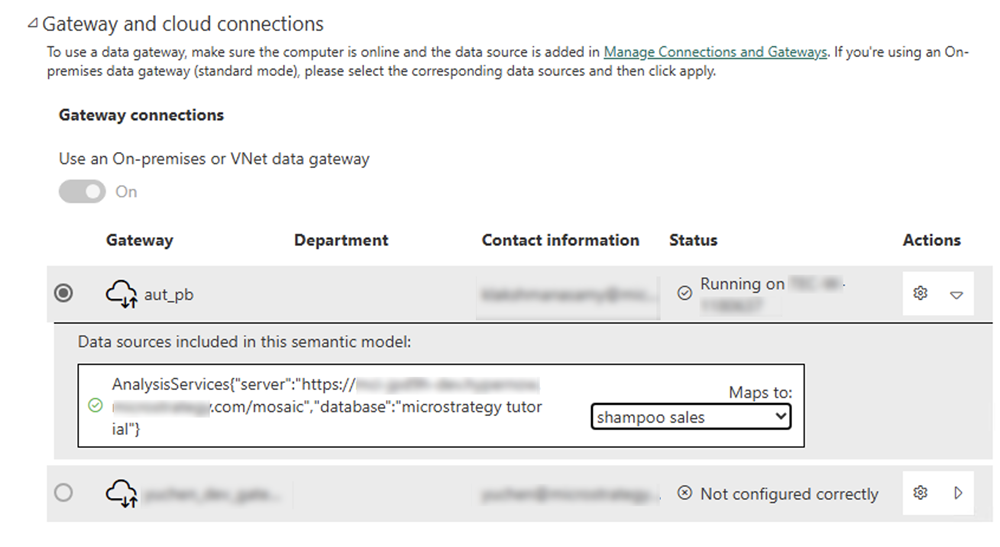Open settings gear for the misconfigured gateway
1000x547 pixels.
(x=921, y=493)
